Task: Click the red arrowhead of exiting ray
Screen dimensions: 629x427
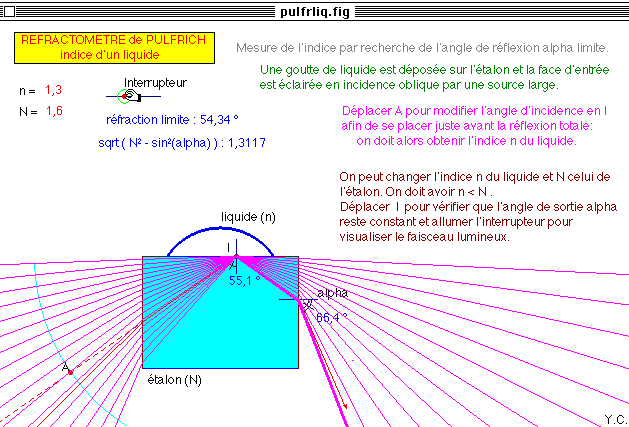Action: click(346, 407)
